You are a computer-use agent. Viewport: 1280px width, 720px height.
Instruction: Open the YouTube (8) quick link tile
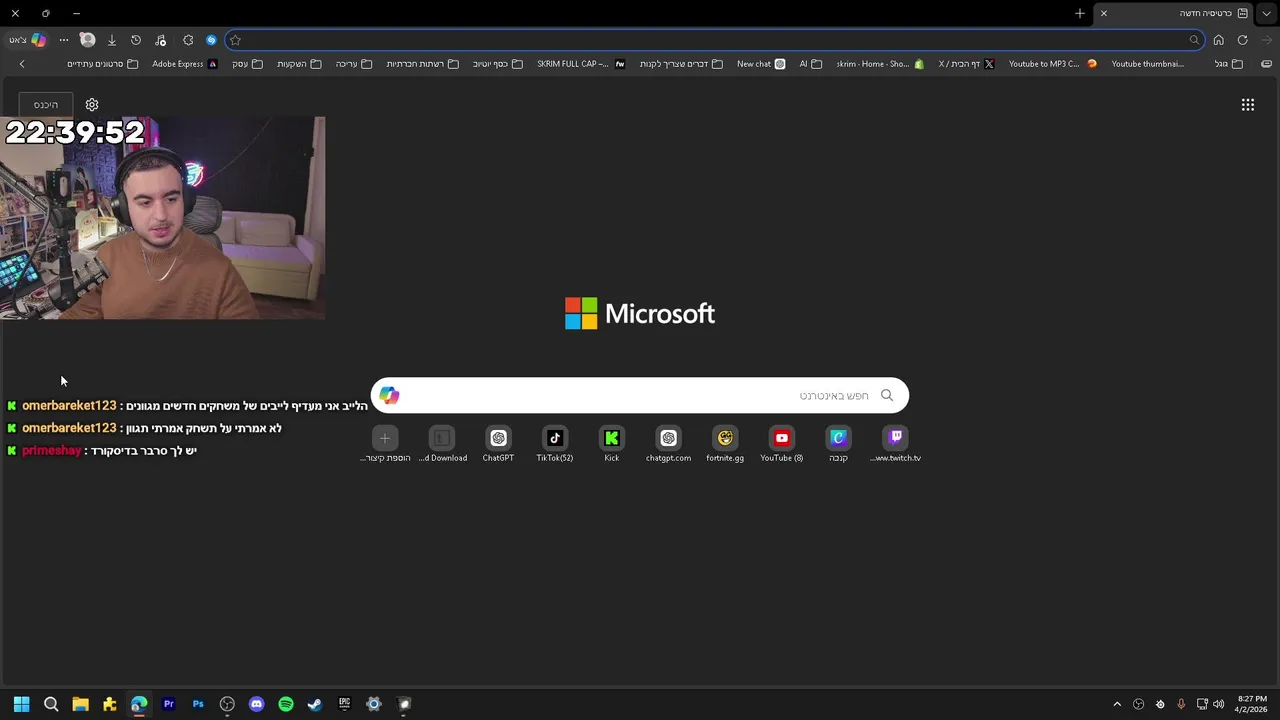pyautogui.click(x=782, y=444)
